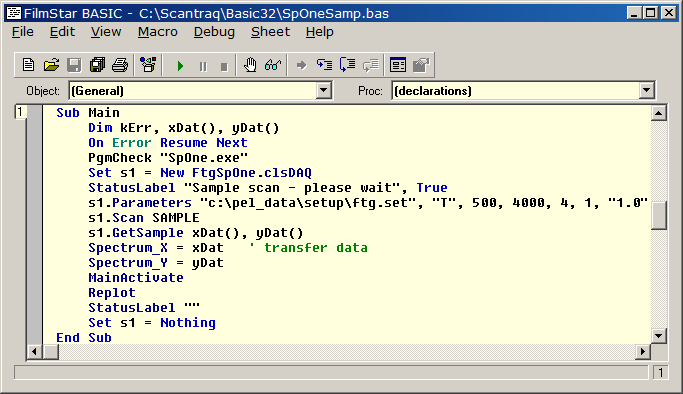Click the FilmStar BASIC title bar icon
The width and height of the screenshot is (683, 394).
click(14, 13)
